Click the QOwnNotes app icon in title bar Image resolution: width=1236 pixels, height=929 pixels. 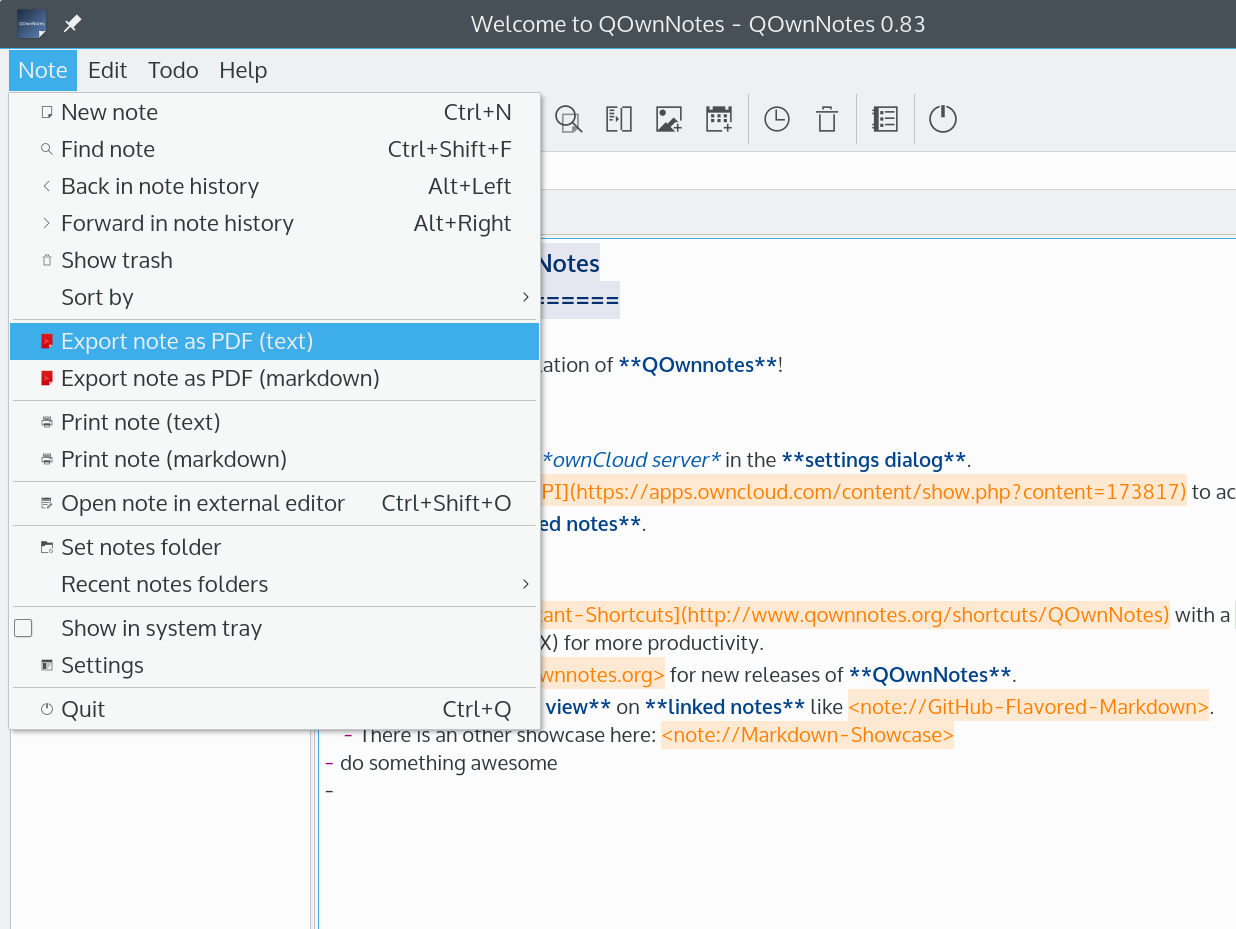tap(31, 23)
